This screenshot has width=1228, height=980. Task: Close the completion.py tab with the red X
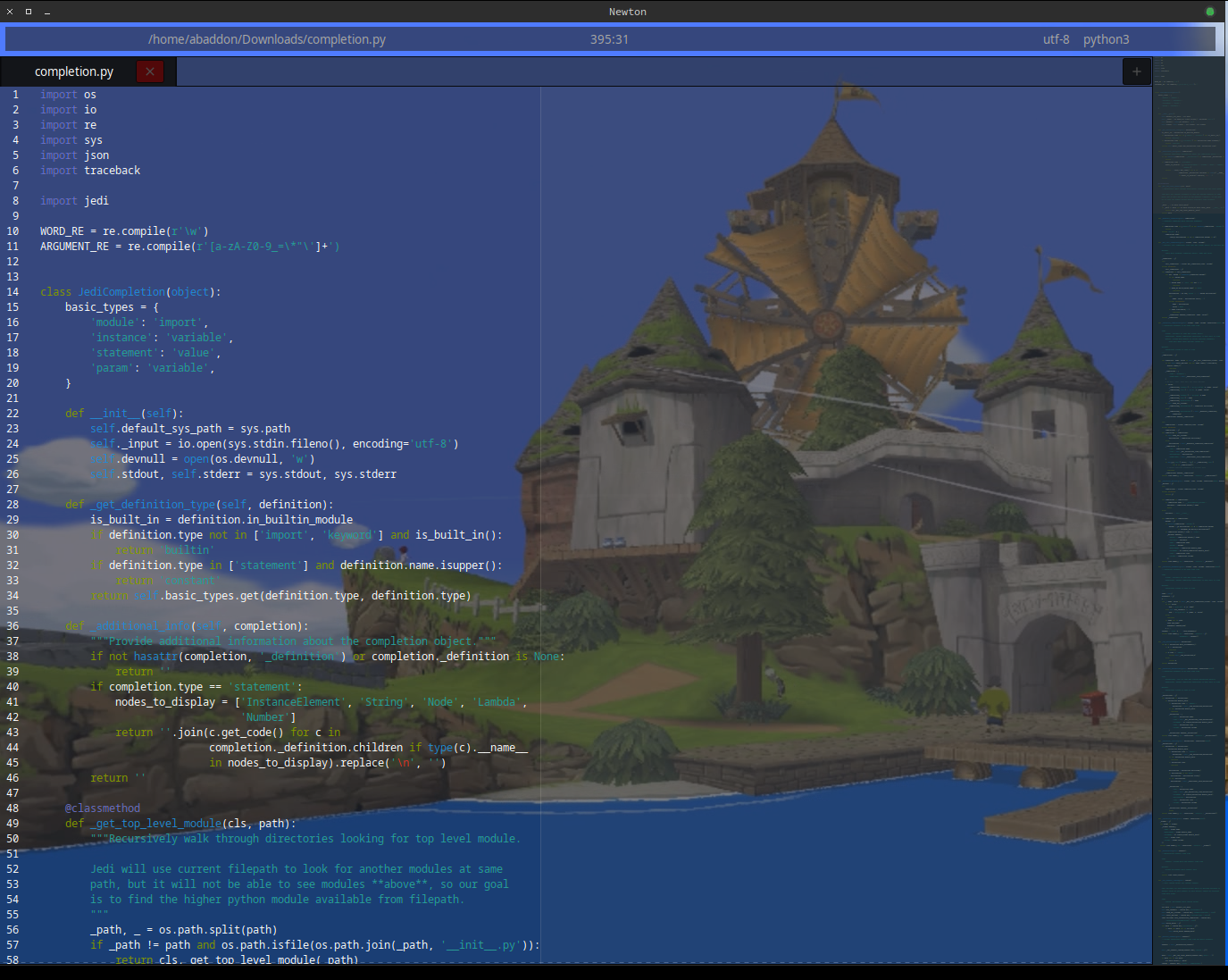pos(150,71)
